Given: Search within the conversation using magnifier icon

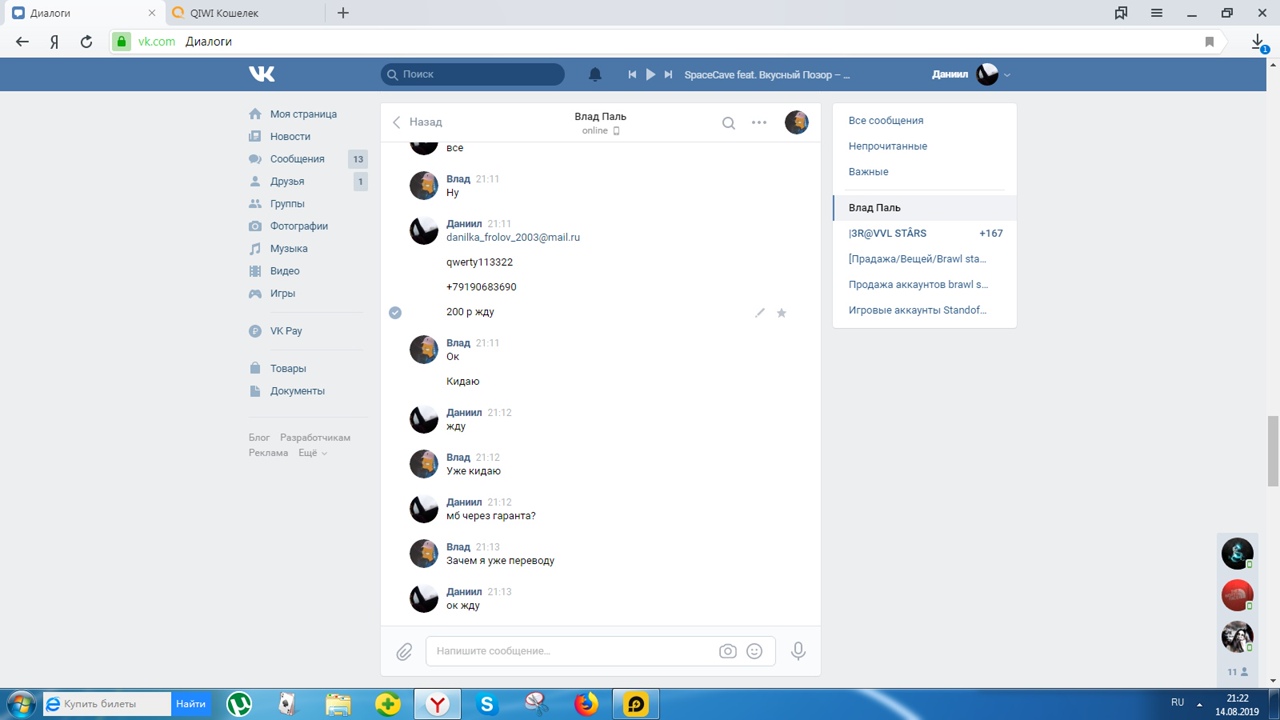Looking at the screenshot, I should [x=729, y=123].
